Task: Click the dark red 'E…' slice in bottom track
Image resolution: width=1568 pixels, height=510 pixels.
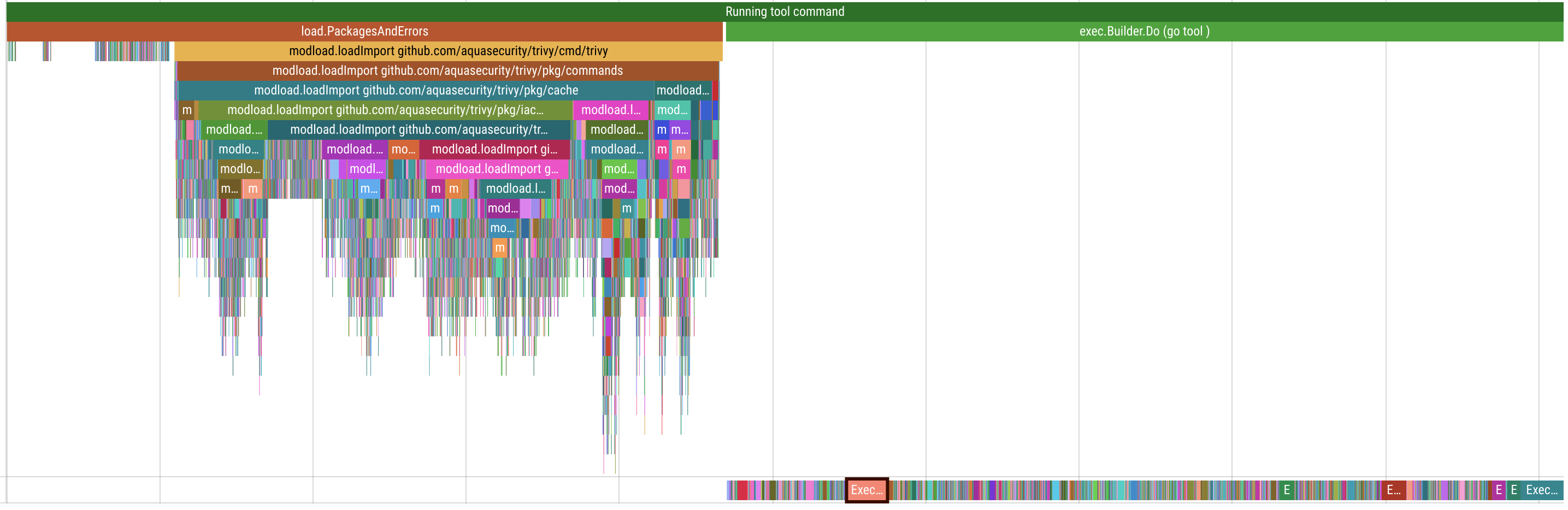Action: tap(1393, 490)
